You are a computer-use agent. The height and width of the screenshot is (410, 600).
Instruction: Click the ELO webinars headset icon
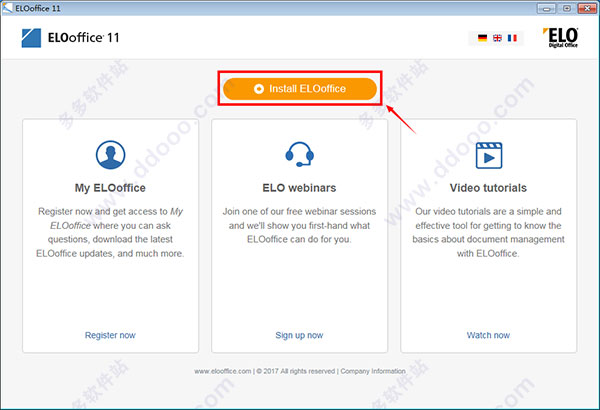click(x=300, y=154)
